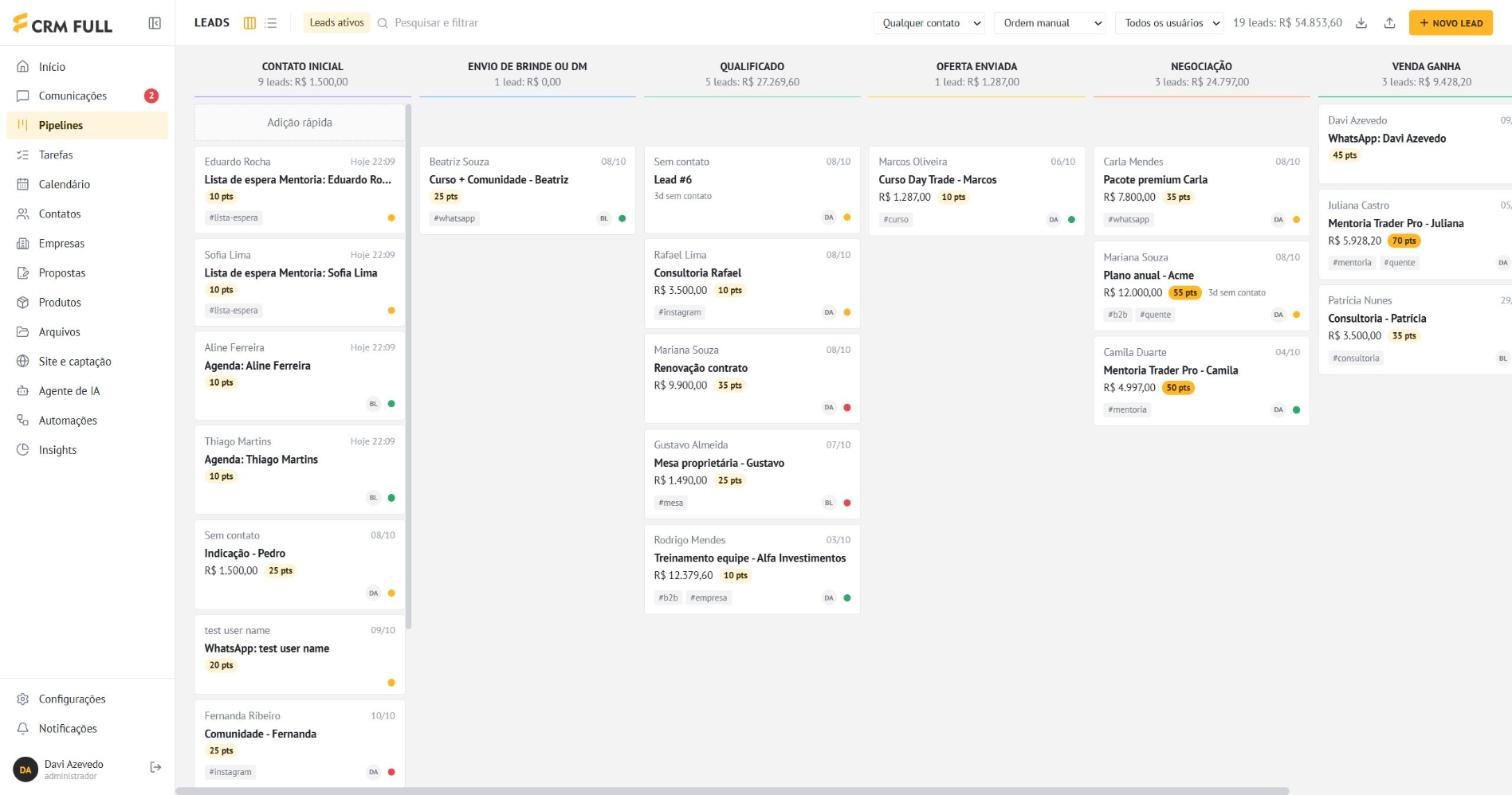The image size is (1512, 795).
Task: Click the upload leads icon
Action: 1389,23
